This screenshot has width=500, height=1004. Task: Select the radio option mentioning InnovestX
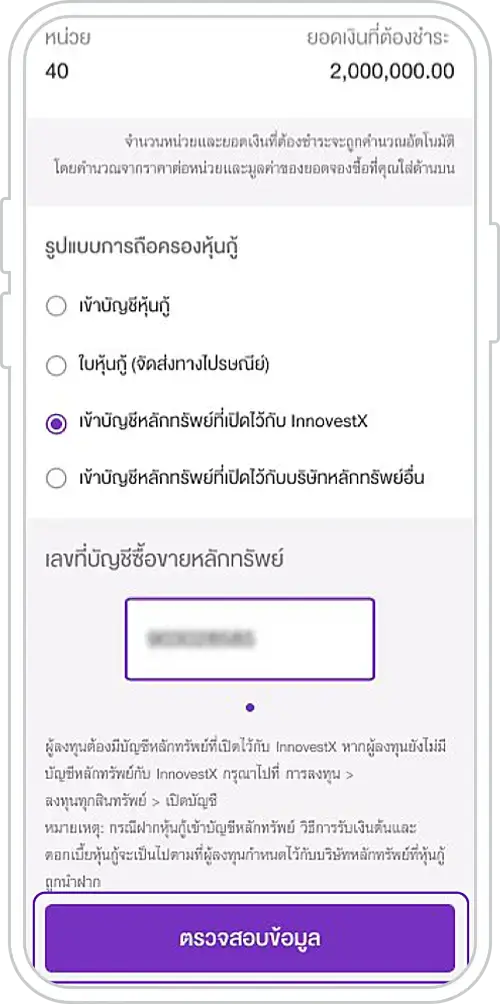click(x=207, y=423)
